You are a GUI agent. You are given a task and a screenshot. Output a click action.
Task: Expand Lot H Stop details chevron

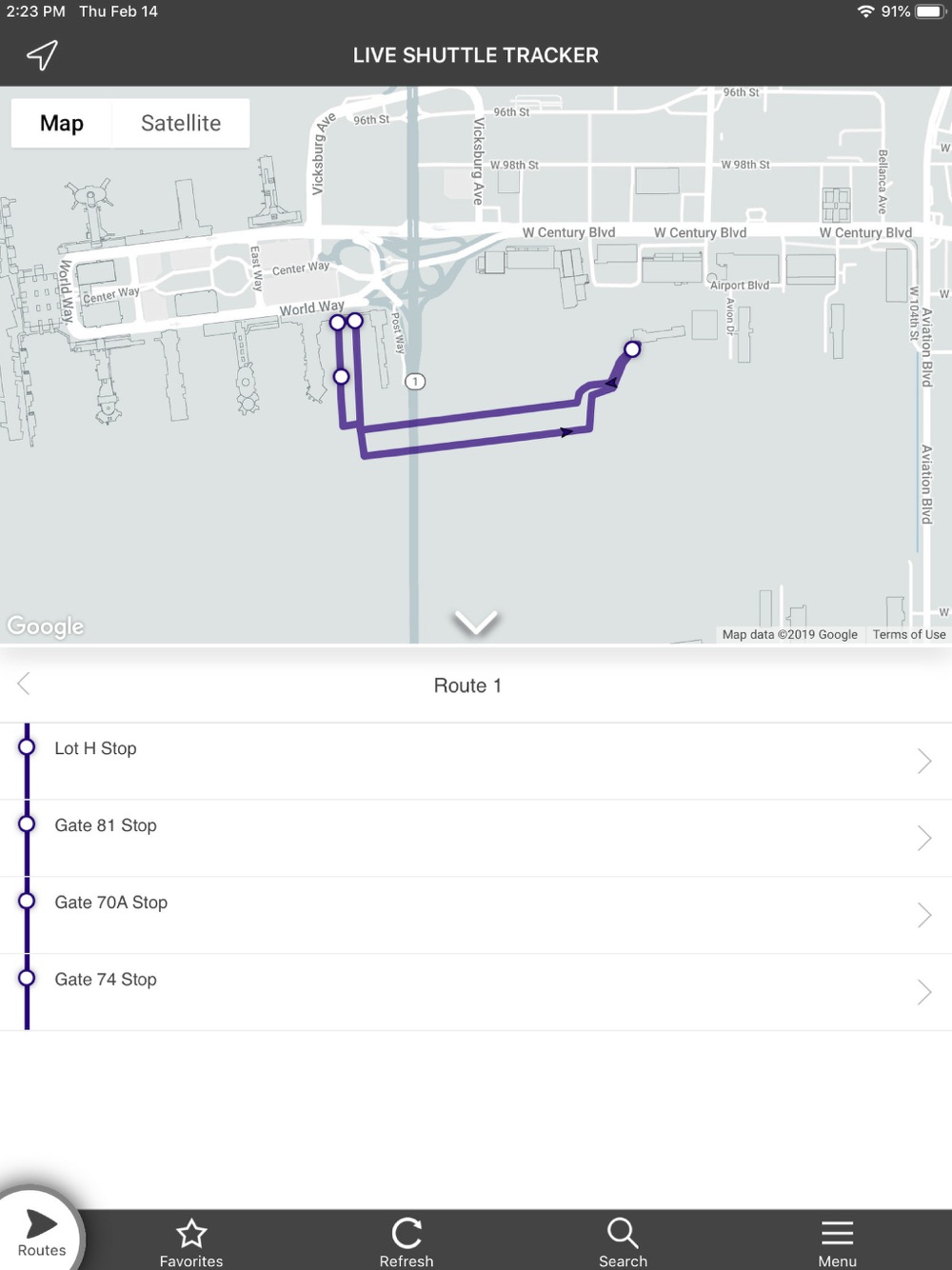(924, 761)
